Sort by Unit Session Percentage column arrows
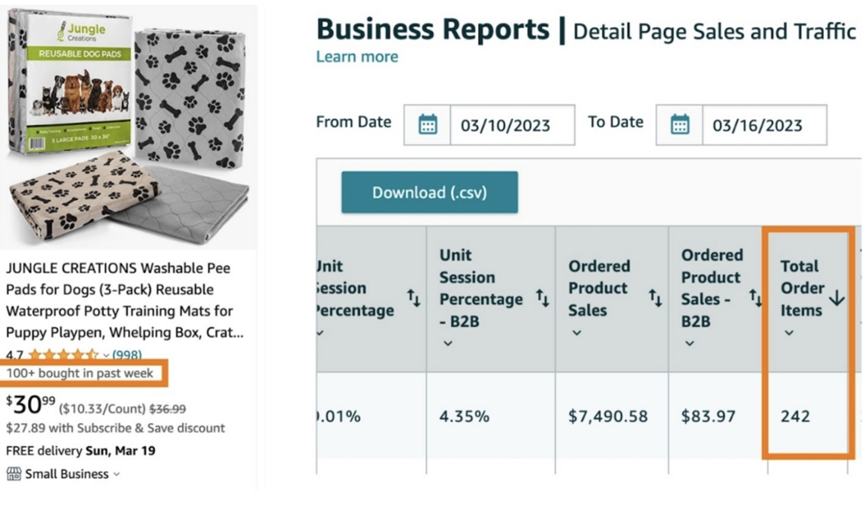The height and width of the screenshot is (515, 865). point(414,298)
